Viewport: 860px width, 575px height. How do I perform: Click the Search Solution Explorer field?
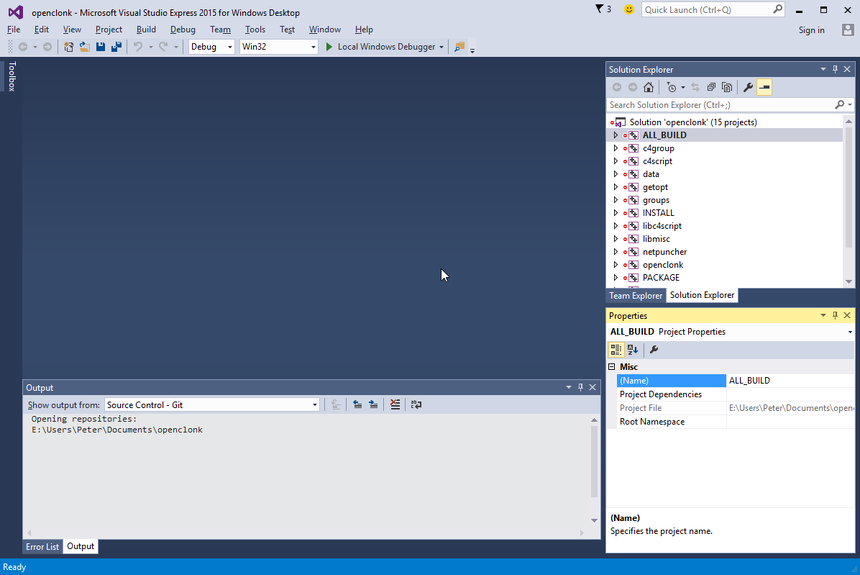[x=720, y=105]
